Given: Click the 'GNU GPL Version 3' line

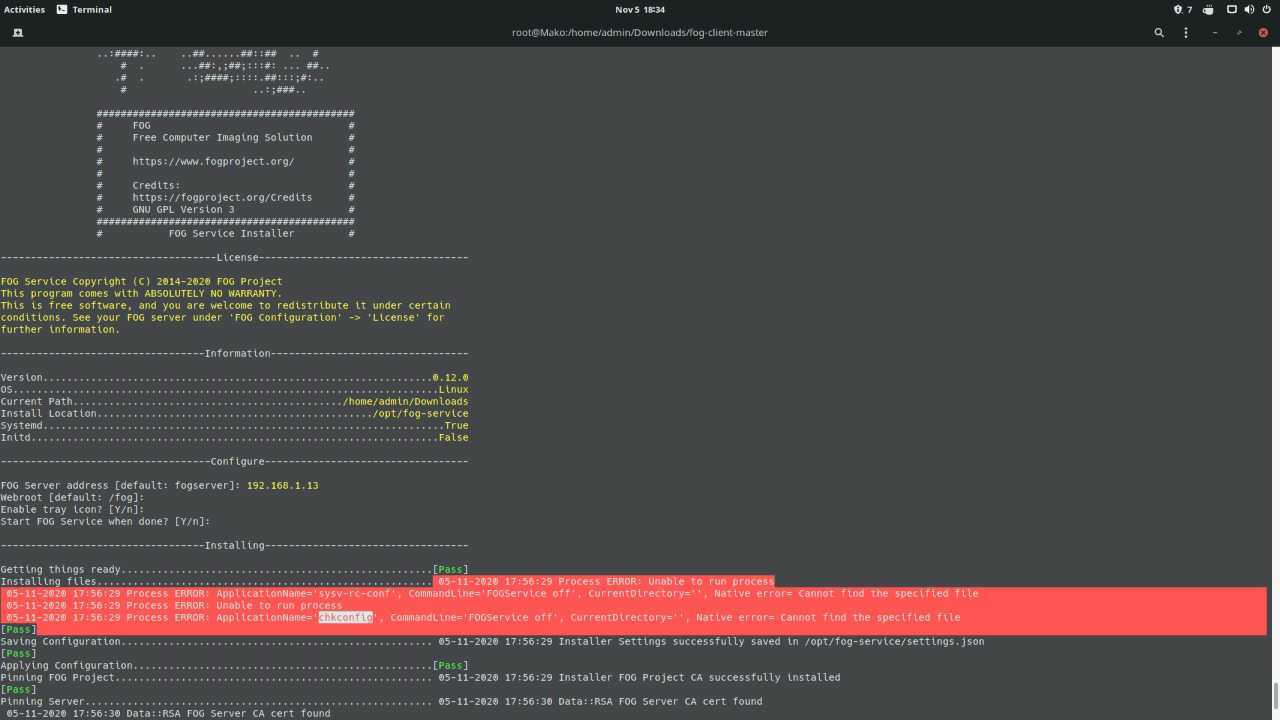Looking at the screenshot, I should tap(183, 209).
